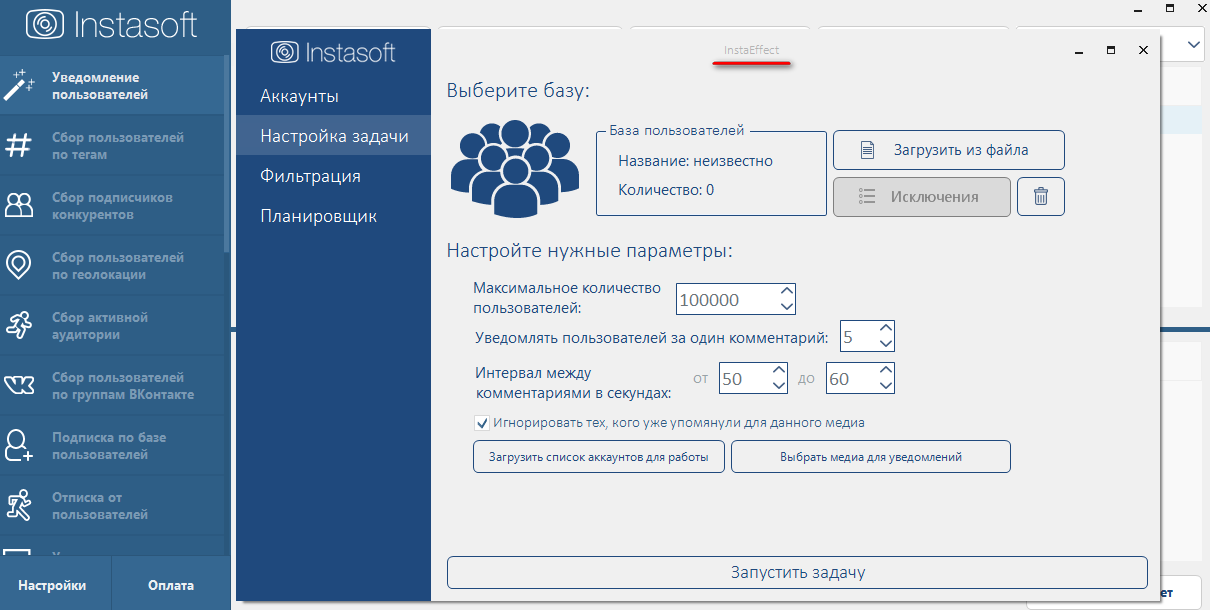This screenshot has width=1210, height=610.
Task: Open Сбор пользователей по геолокации
Action: tap(112, 266)
